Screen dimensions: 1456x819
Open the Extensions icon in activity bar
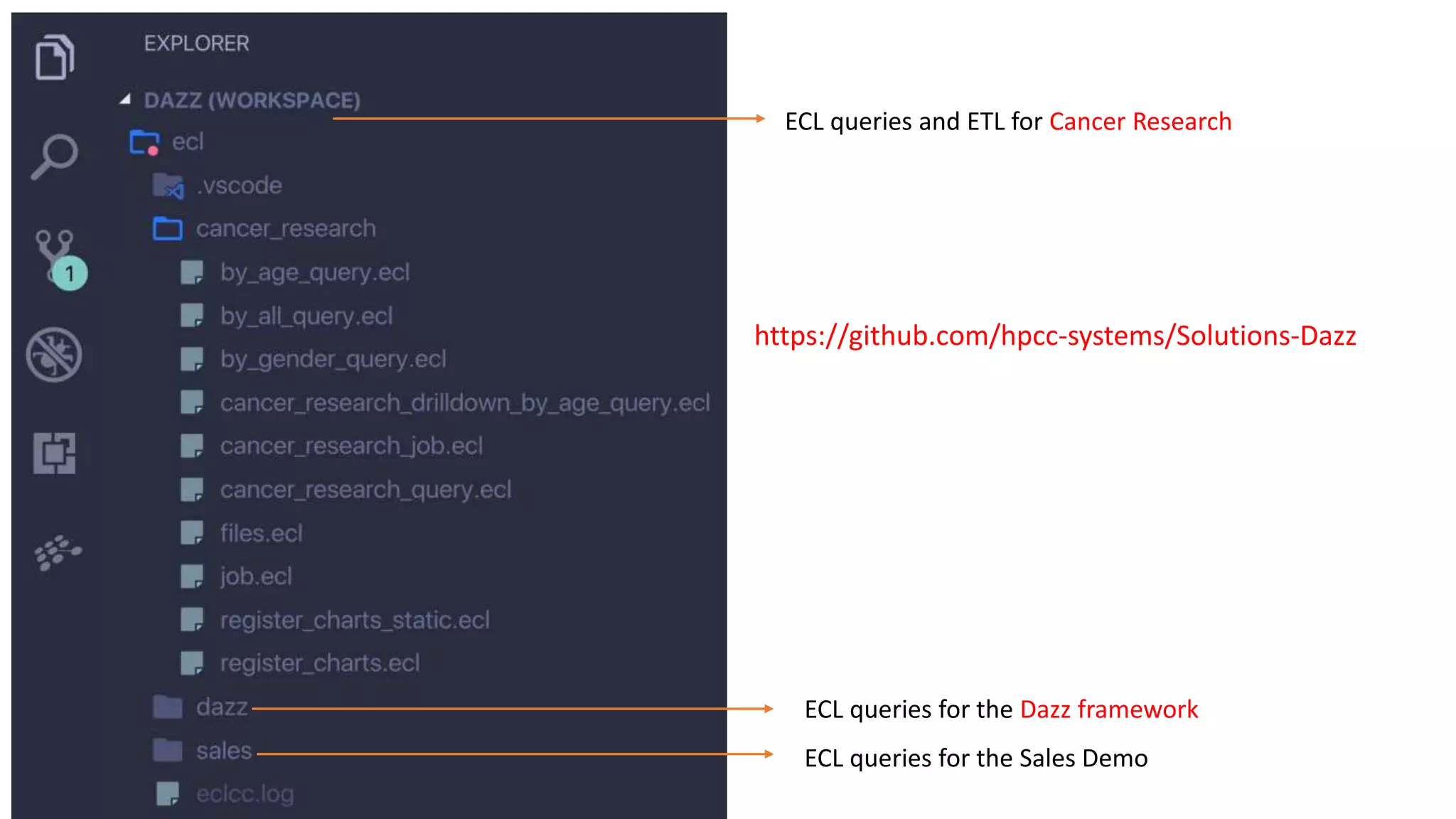(x=54, y=453)
